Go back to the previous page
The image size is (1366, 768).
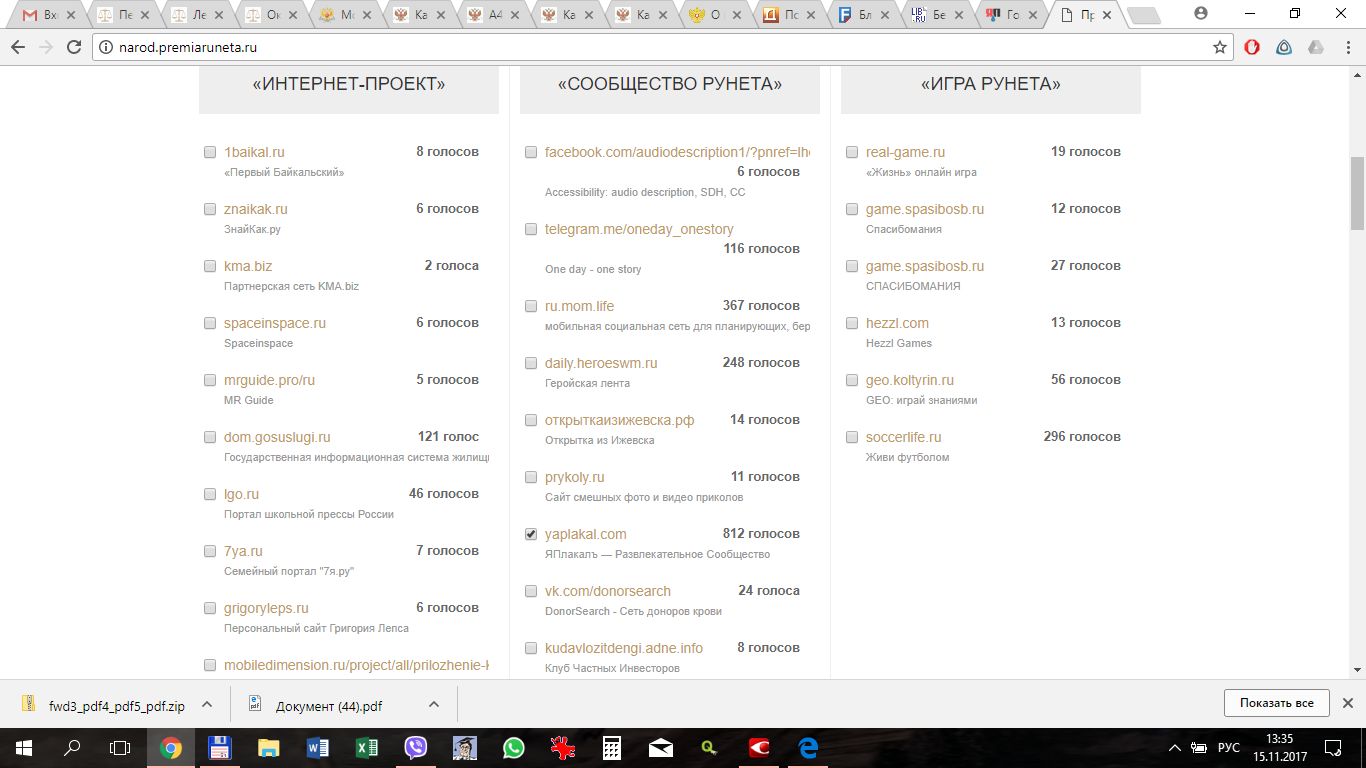pos(17,47)
